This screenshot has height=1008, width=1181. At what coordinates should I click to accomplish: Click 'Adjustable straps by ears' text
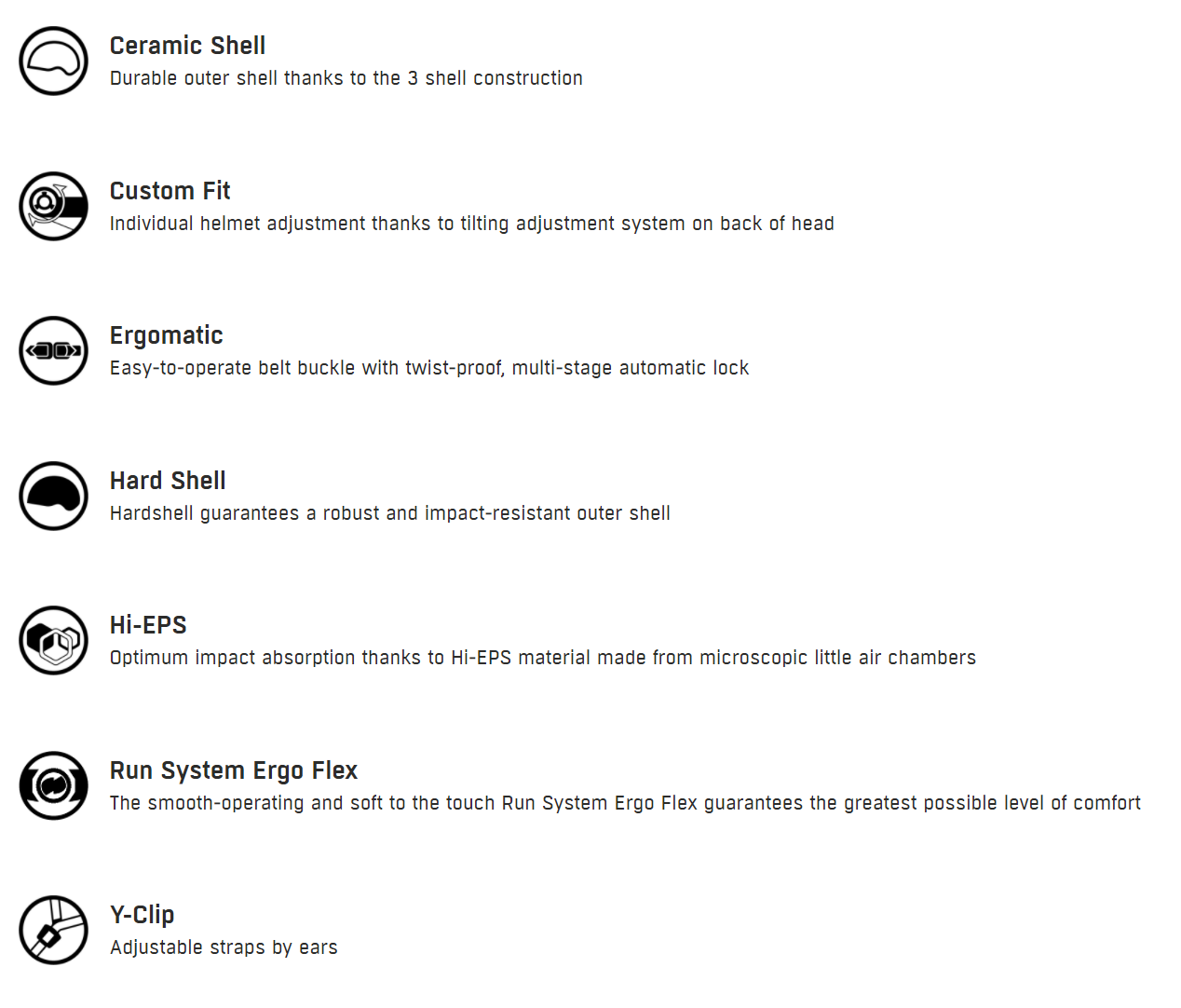coord(224,947)
